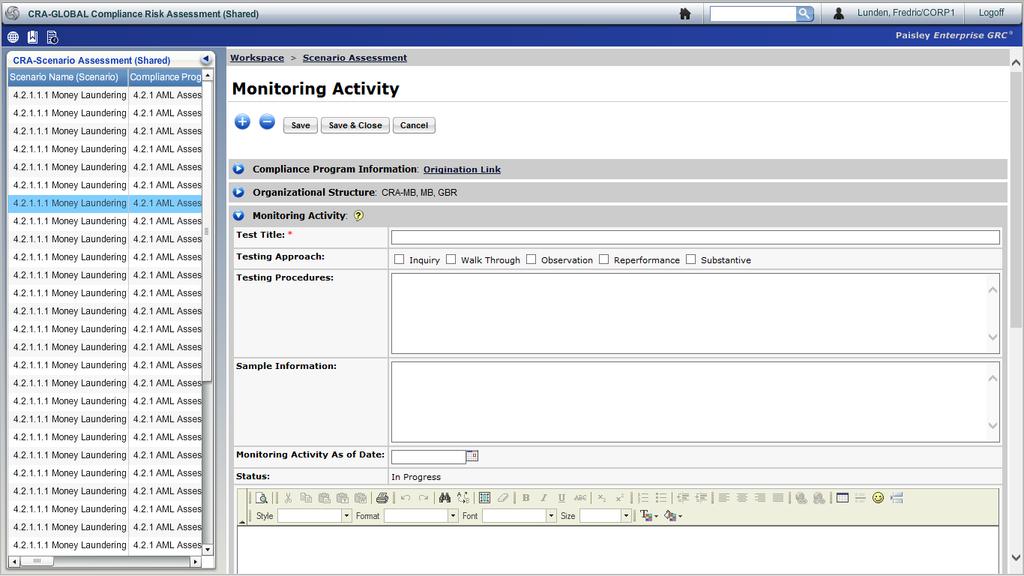Follow the Origination Link
Image resolution: width=1024 pixels, height=576 pixels.
pos(462,170)
